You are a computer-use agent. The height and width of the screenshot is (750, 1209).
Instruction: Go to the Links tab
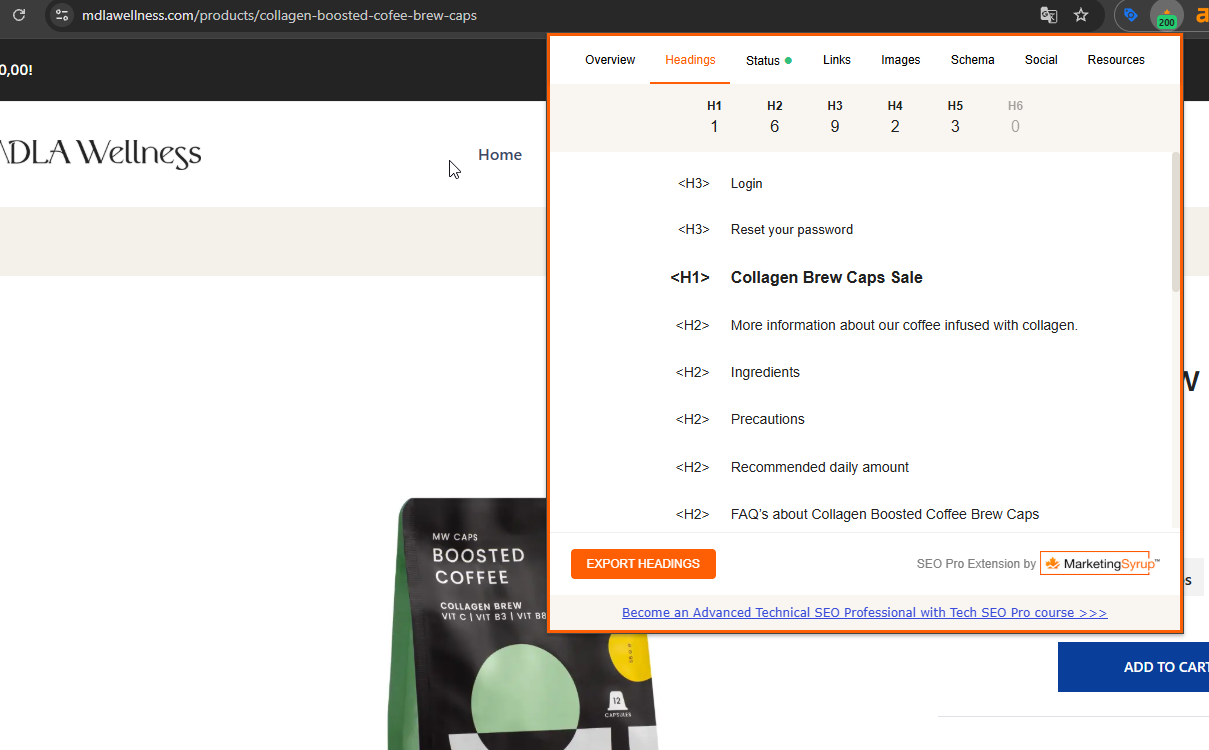tap(837, 60)
